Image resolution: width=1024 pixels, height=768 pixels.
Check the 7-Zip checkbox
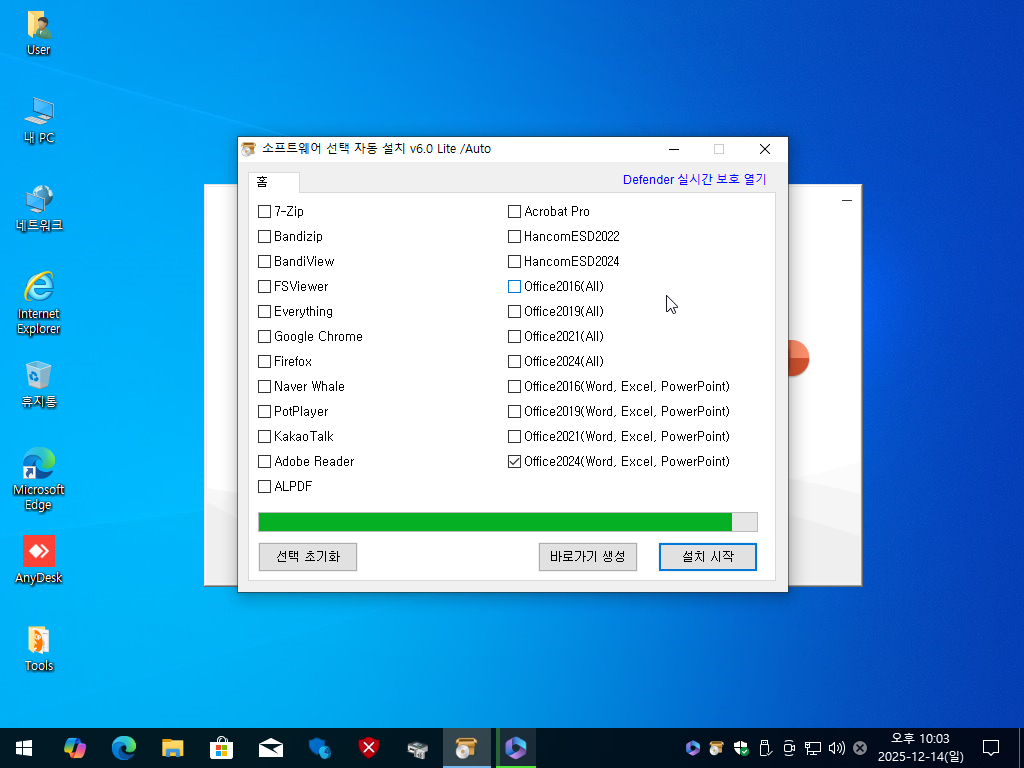coord(264,212)
